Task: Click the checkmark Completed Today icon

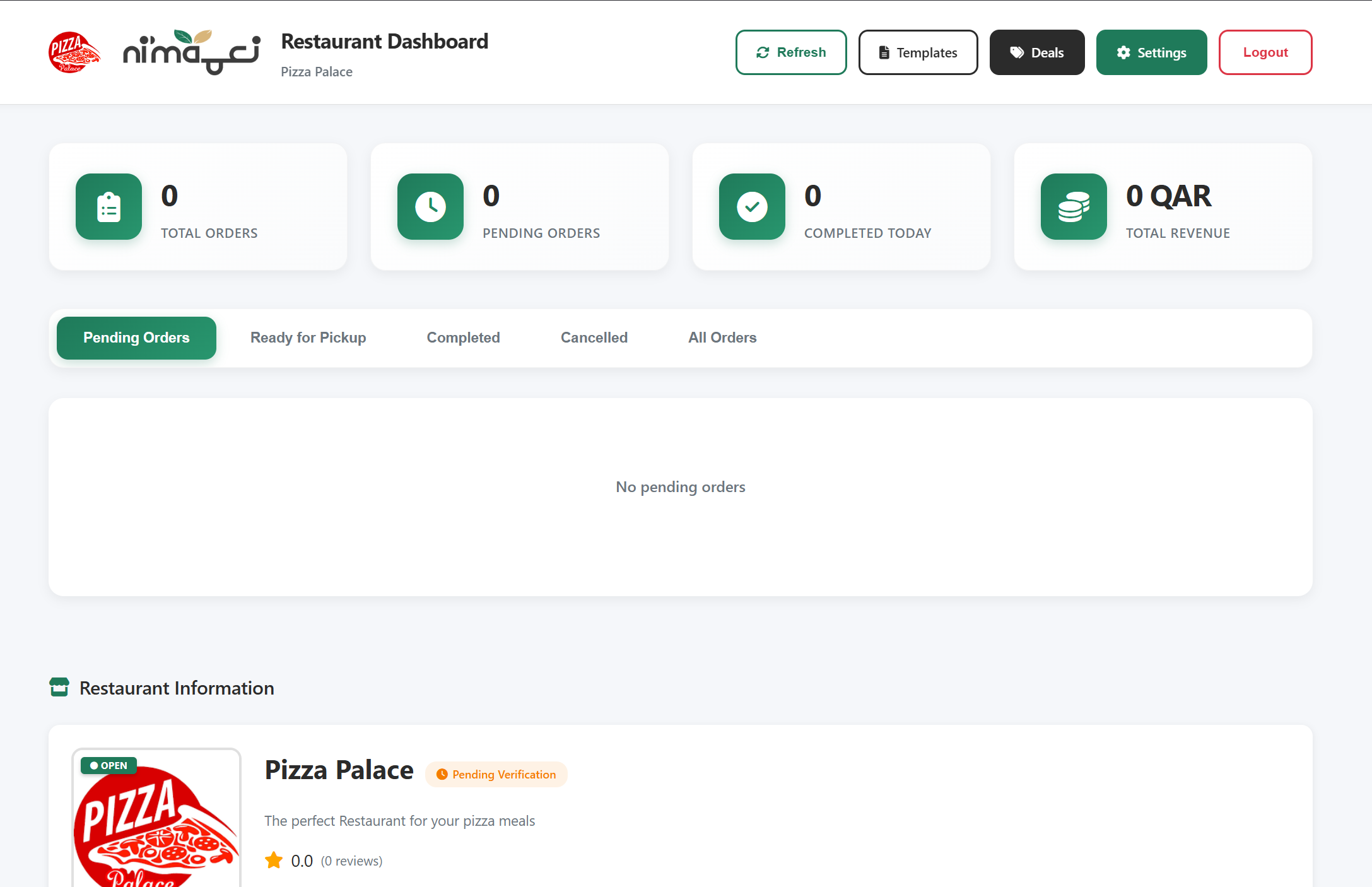Action: point(752,207)
